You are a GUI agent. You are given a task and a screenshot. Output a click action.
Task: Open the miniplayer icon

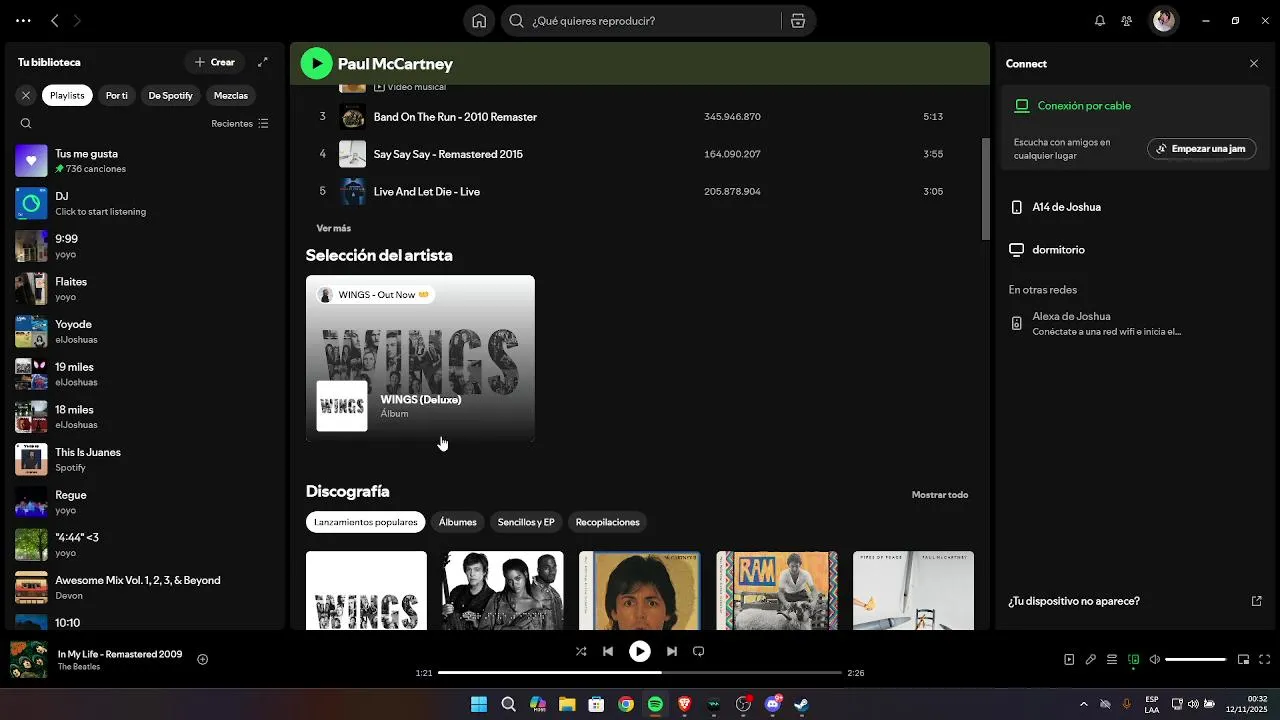(1243, 659)
